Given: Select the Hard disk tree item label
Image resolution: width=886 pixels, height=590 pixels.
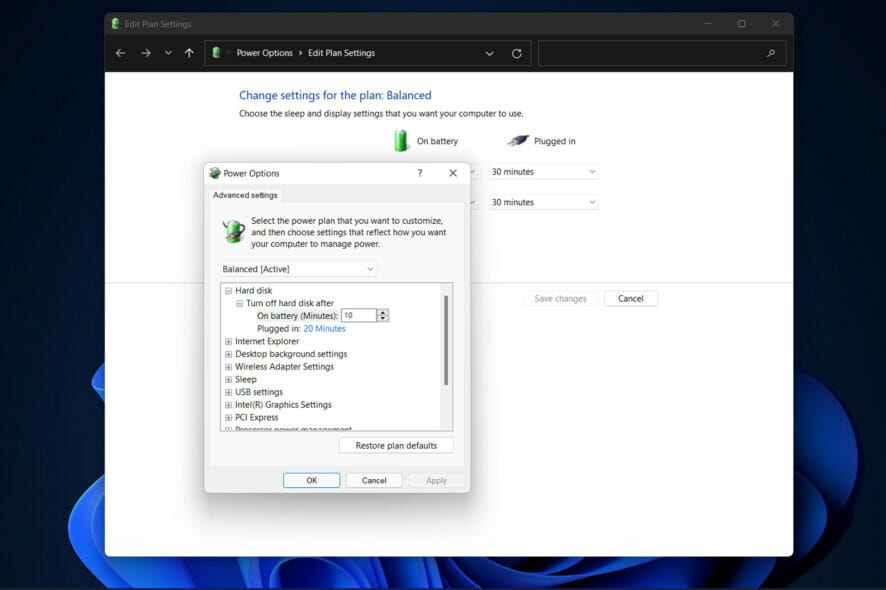Looking at the screenshot, I should pos(253,290).
